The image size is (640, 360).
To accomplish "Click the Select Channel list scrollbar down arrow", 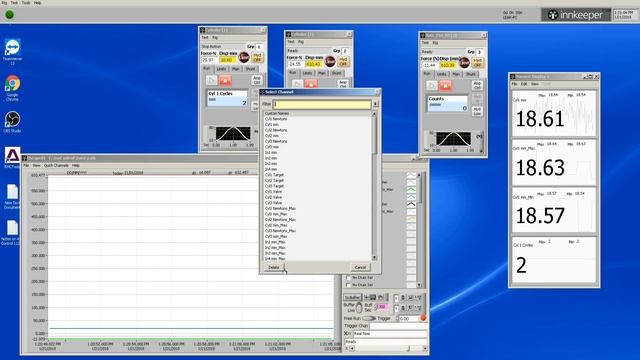I will (x=374, y=258).
